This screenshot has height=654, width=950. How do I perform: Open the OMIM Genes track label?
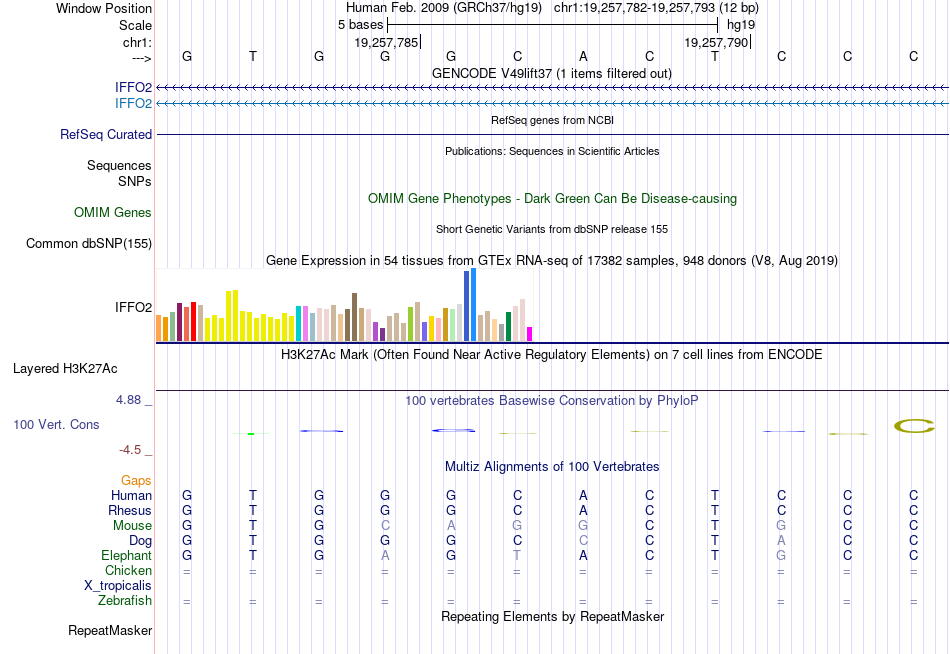pos(113,212)
